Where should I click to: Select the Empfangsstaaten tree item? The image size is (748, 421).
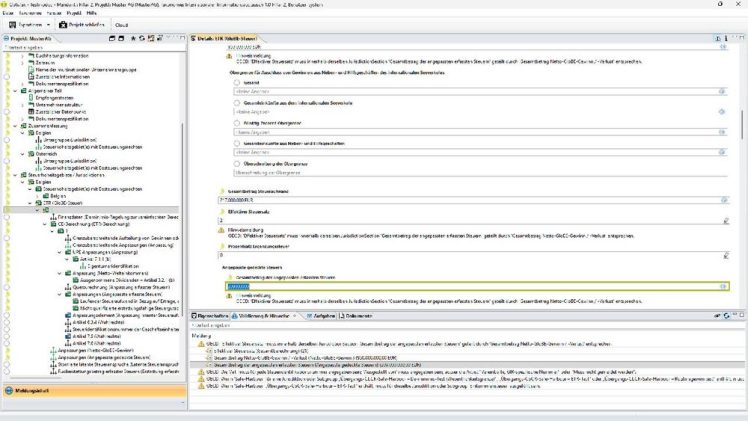click(x=54, y=98)
